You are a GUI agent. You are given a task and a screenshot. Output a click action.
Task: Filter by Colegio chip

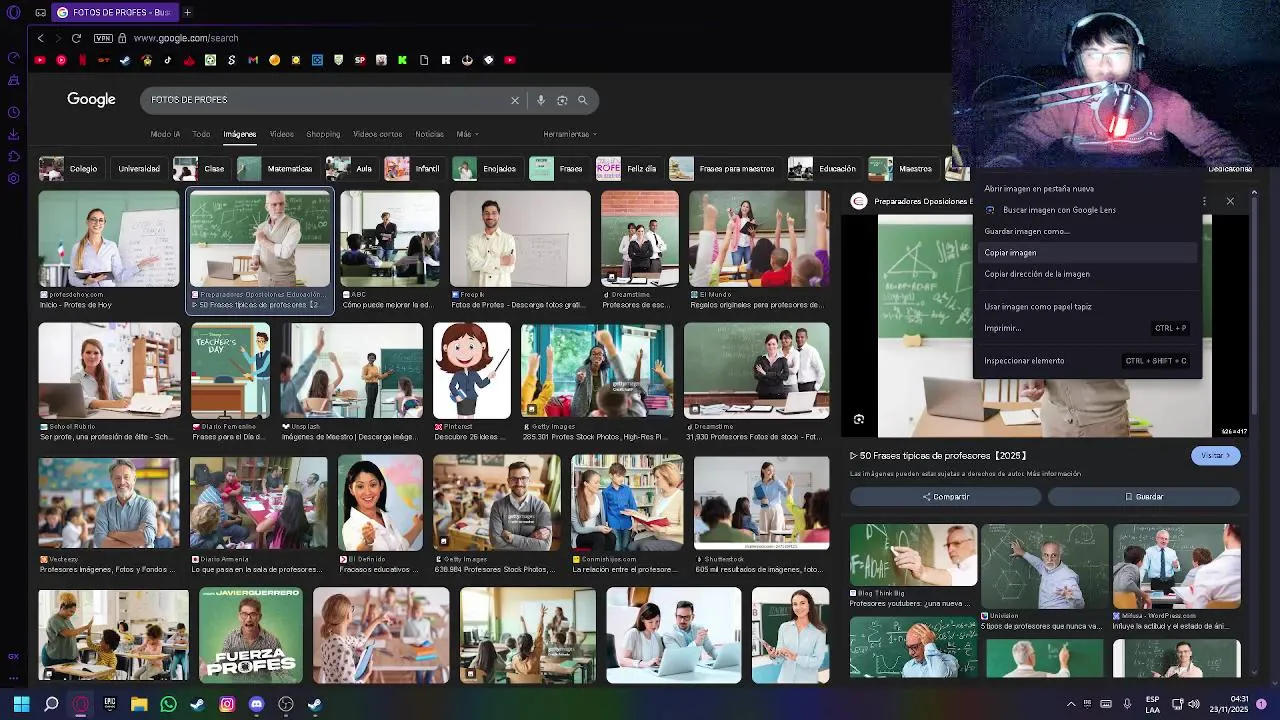(x=70, y=169)
